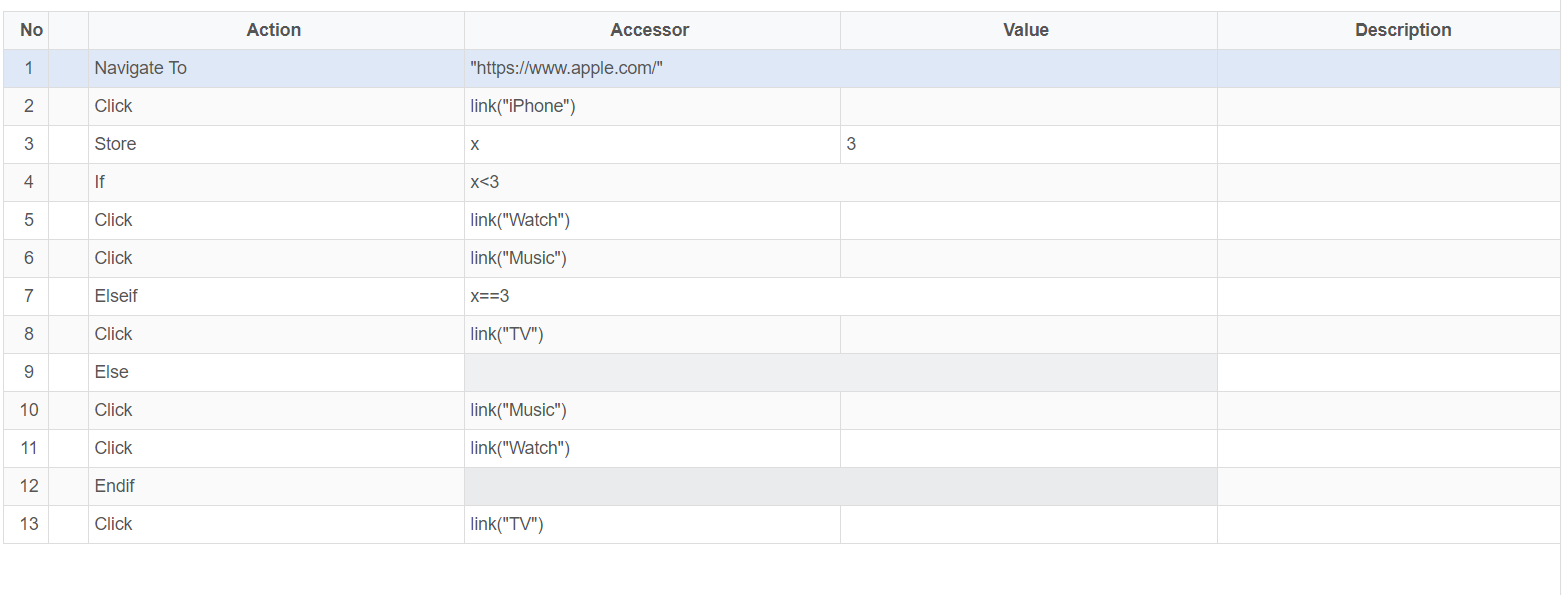The image size is (1568, 595).
Task: Click the Value column header
Action: coord(1028,30)
